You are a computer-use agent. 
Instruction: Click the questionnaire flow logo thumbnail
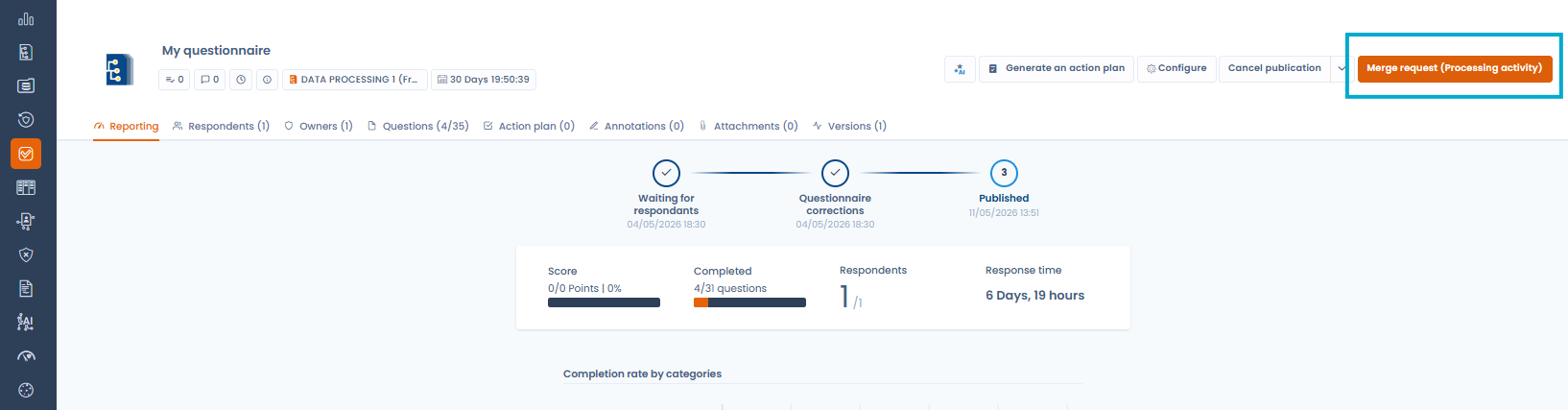pos(119,69)
